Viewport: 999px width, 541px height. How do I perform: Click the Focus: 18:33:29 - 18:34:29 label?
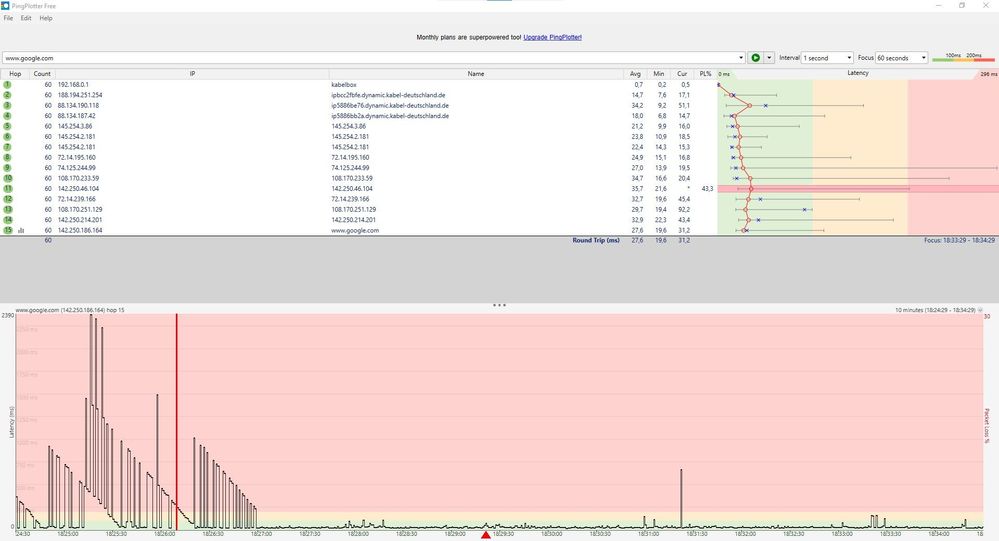click(959, 240)
